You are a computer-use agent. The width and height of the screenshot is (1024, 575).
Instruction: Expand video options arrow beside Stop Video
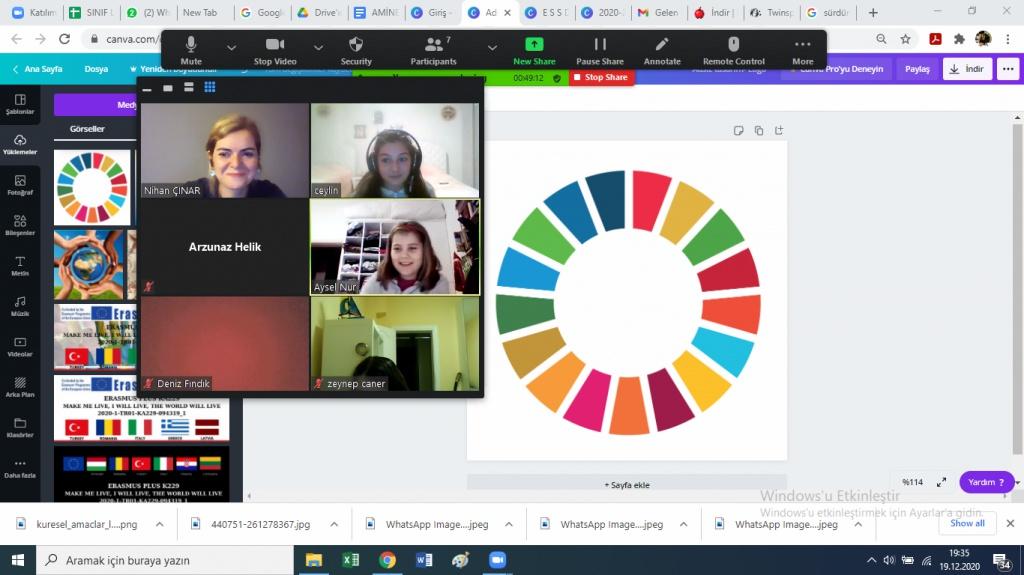click(x=318, y=47)
